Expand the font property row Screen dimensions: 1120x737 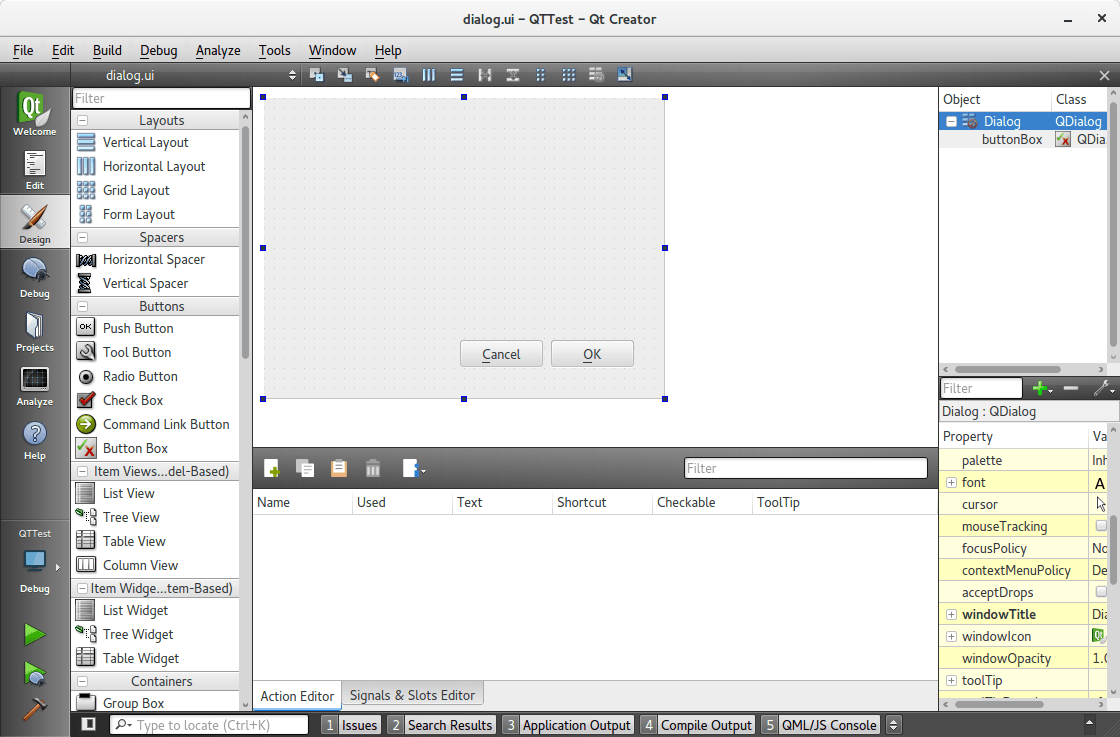click(951, 483)
